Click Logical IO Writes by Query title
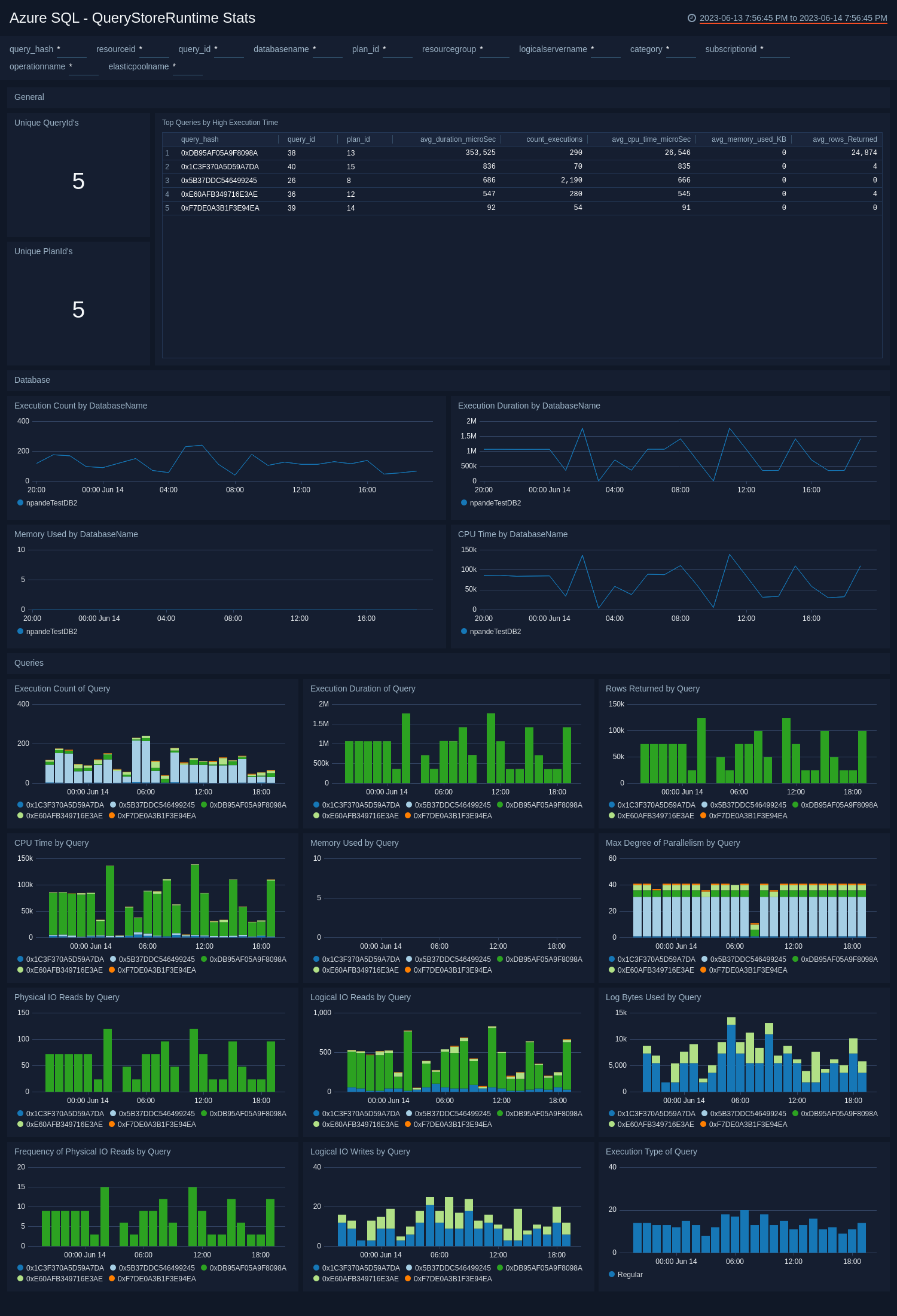 360,1151
